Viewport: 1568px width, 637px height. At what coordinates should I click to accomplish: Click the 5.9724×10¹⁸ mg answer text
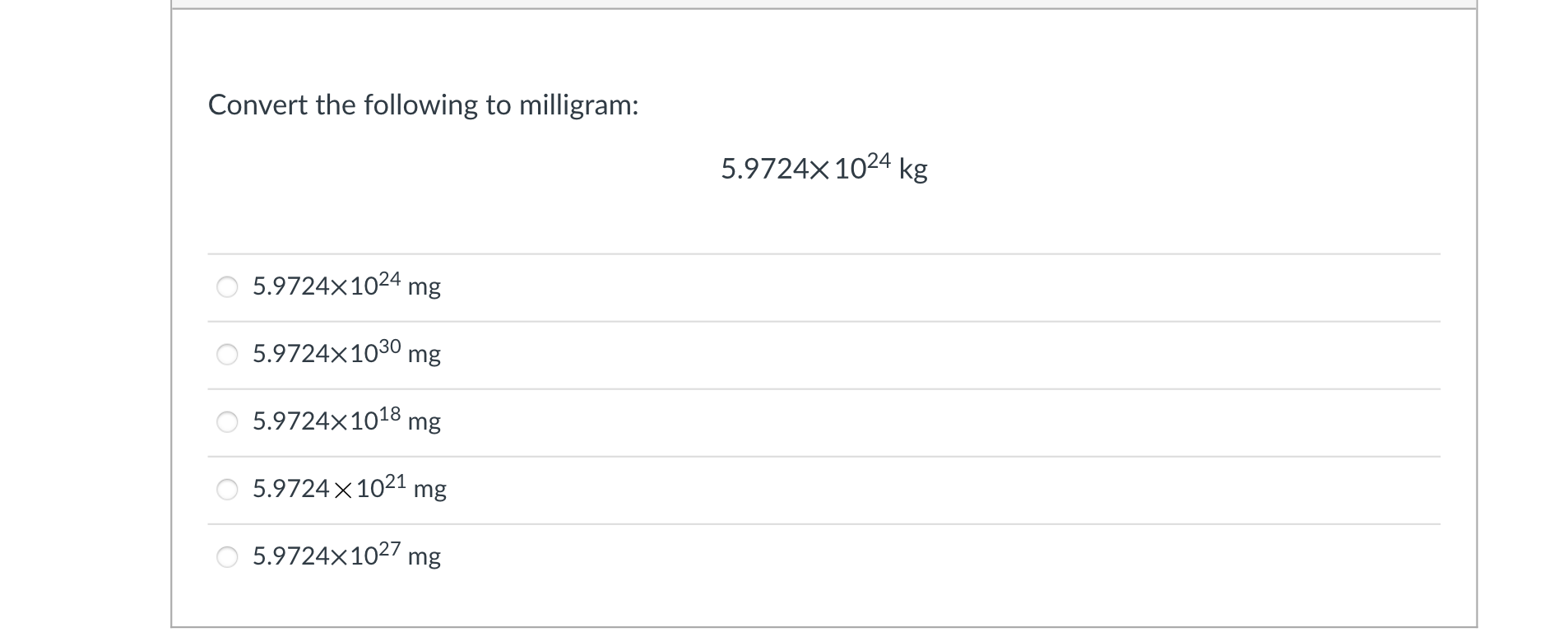346,421
